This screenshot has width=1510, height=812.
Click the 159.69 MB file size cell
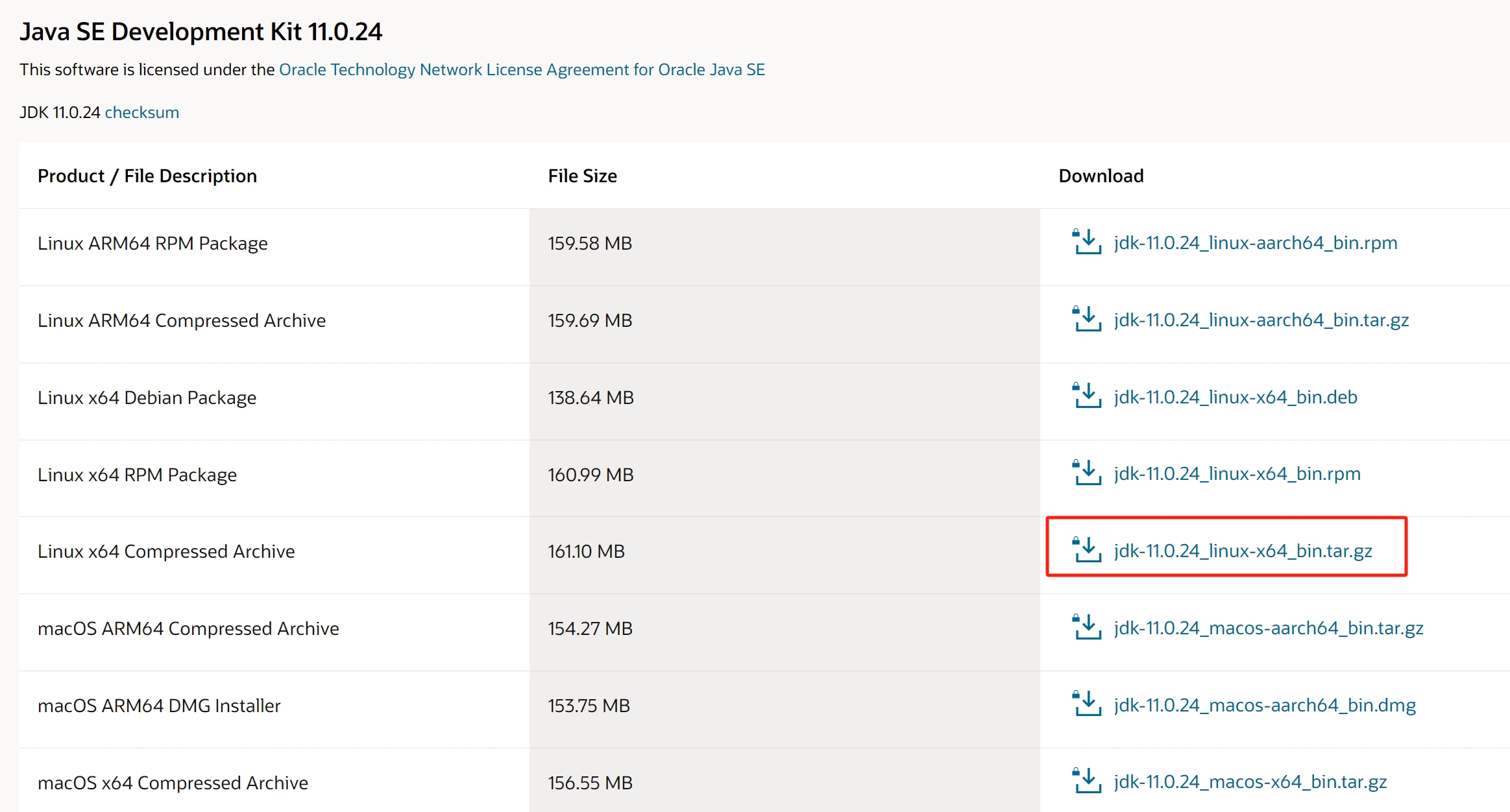pos(785,324)
